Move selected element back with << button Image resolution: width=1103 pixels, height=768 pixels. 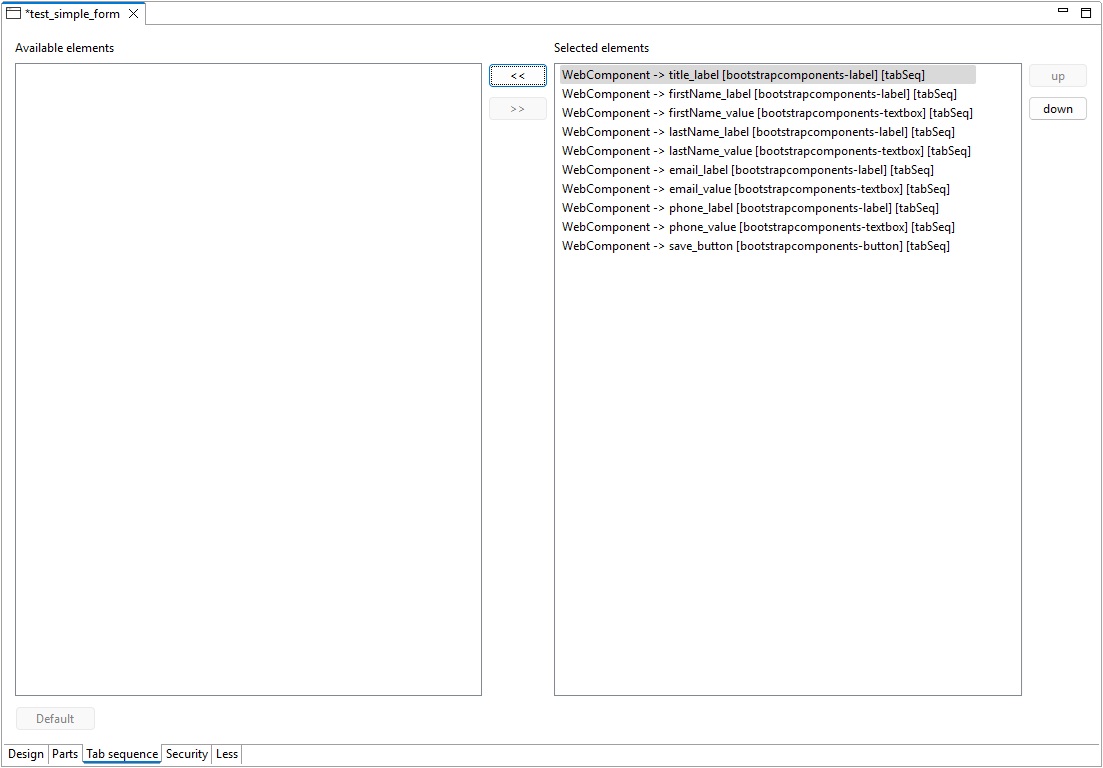click(518, 76)
